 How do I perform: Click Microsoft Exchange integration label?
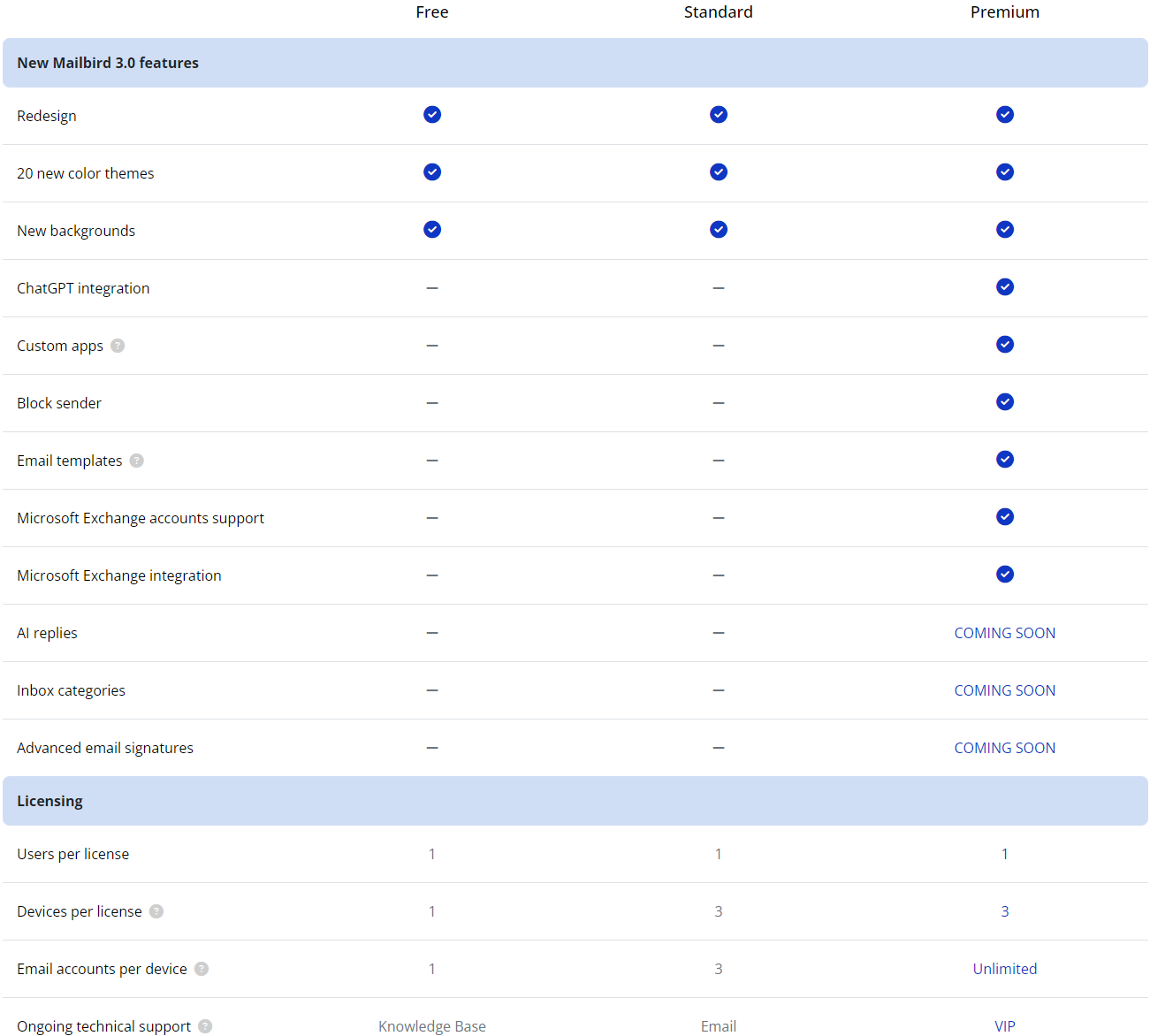[119, 575]
